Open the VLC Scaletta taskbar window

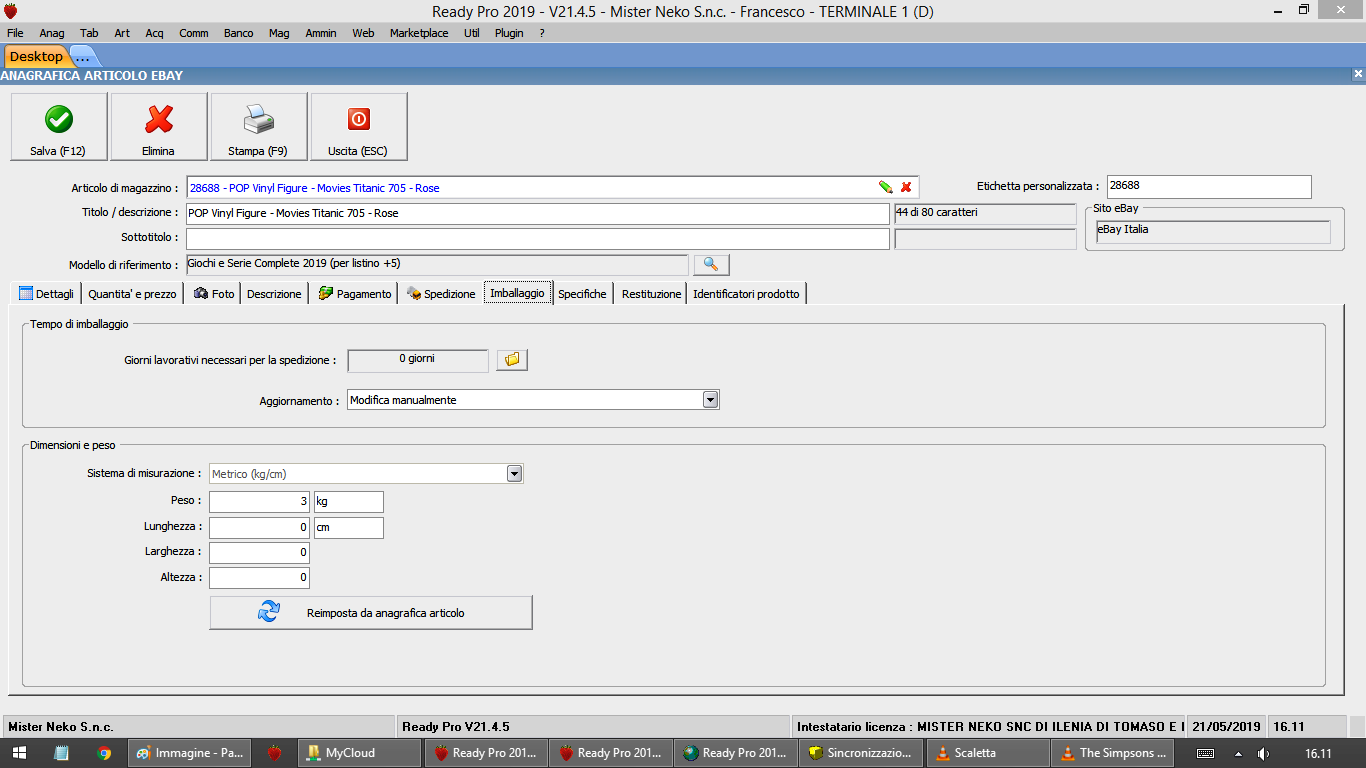[988, 753]
